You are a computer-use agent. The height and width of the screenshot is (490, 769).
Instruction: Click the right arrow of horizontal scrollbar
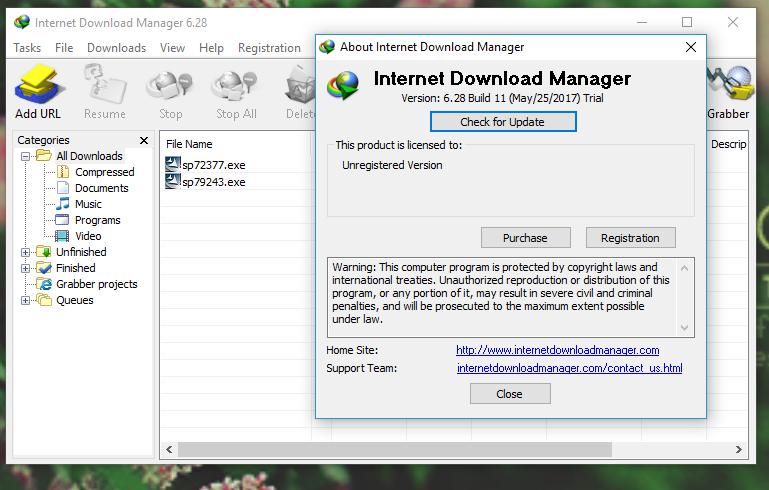(739, 449)
